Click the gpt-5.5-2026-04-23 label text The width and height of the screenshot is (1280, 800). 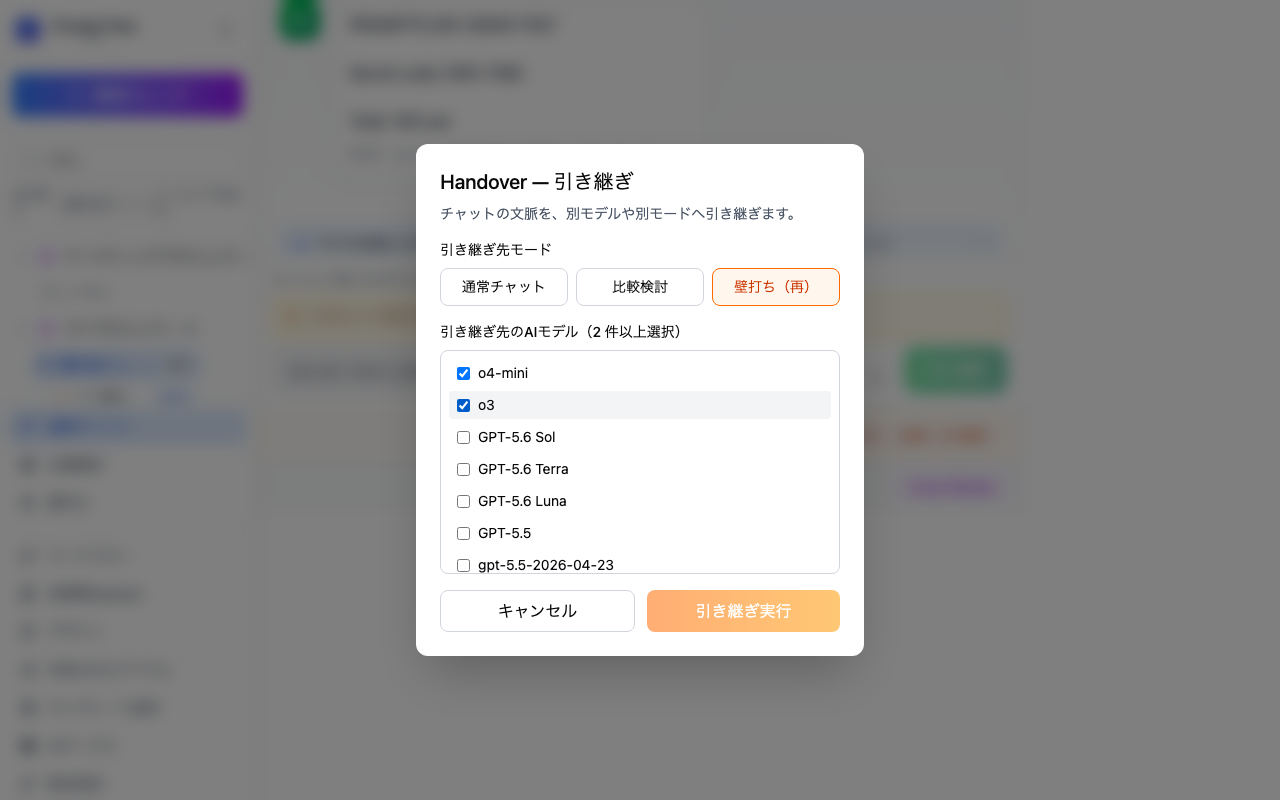(x=546, y=565)
